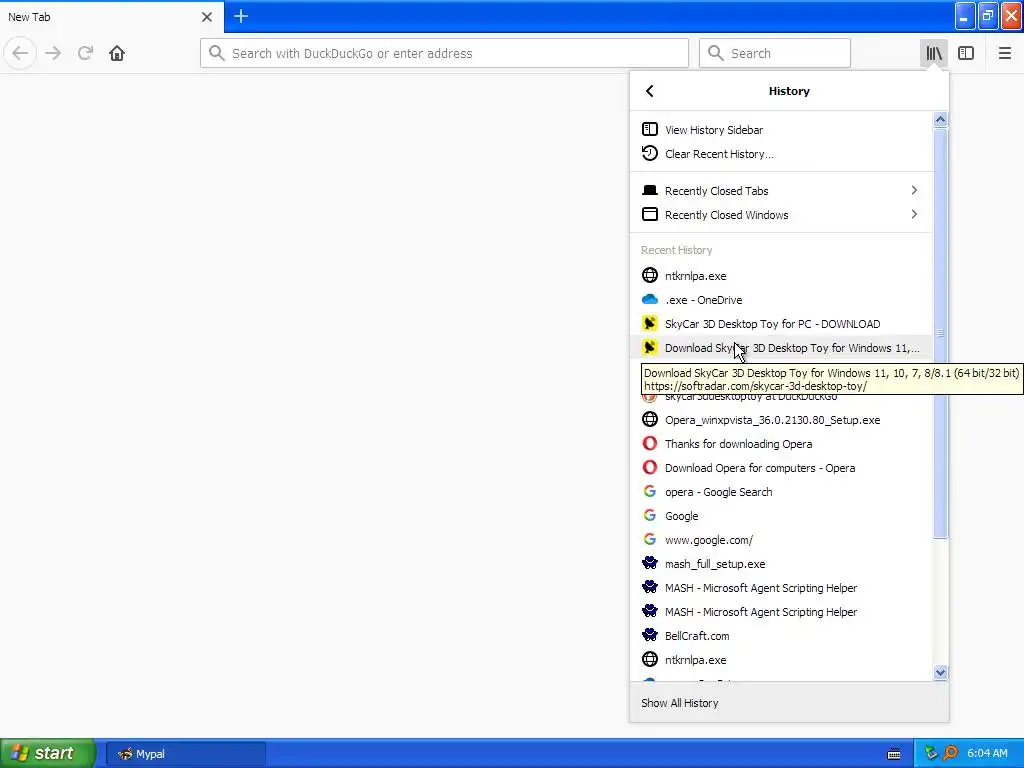Image resolution: width=1024 pixels, height=768 pixels.
Task: Click the system tray clock
Action: pyautogui.click(x=987, y=753)
